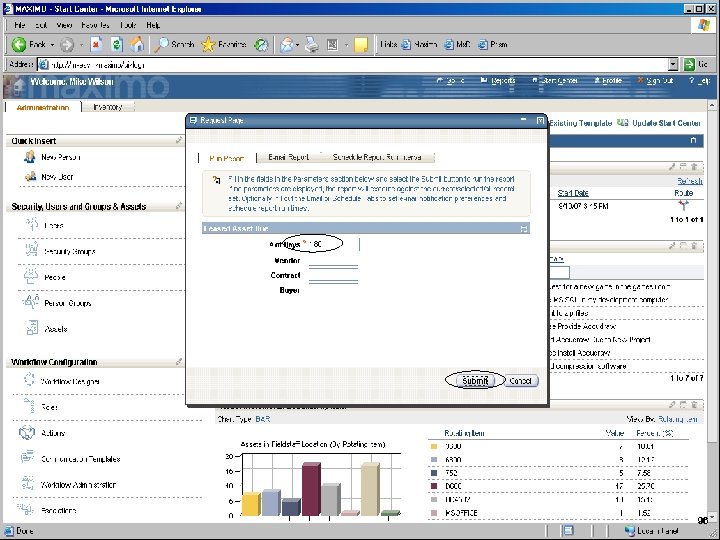Click the New Person icon
The image size is (720, 540).
click(x=30, y=157)
